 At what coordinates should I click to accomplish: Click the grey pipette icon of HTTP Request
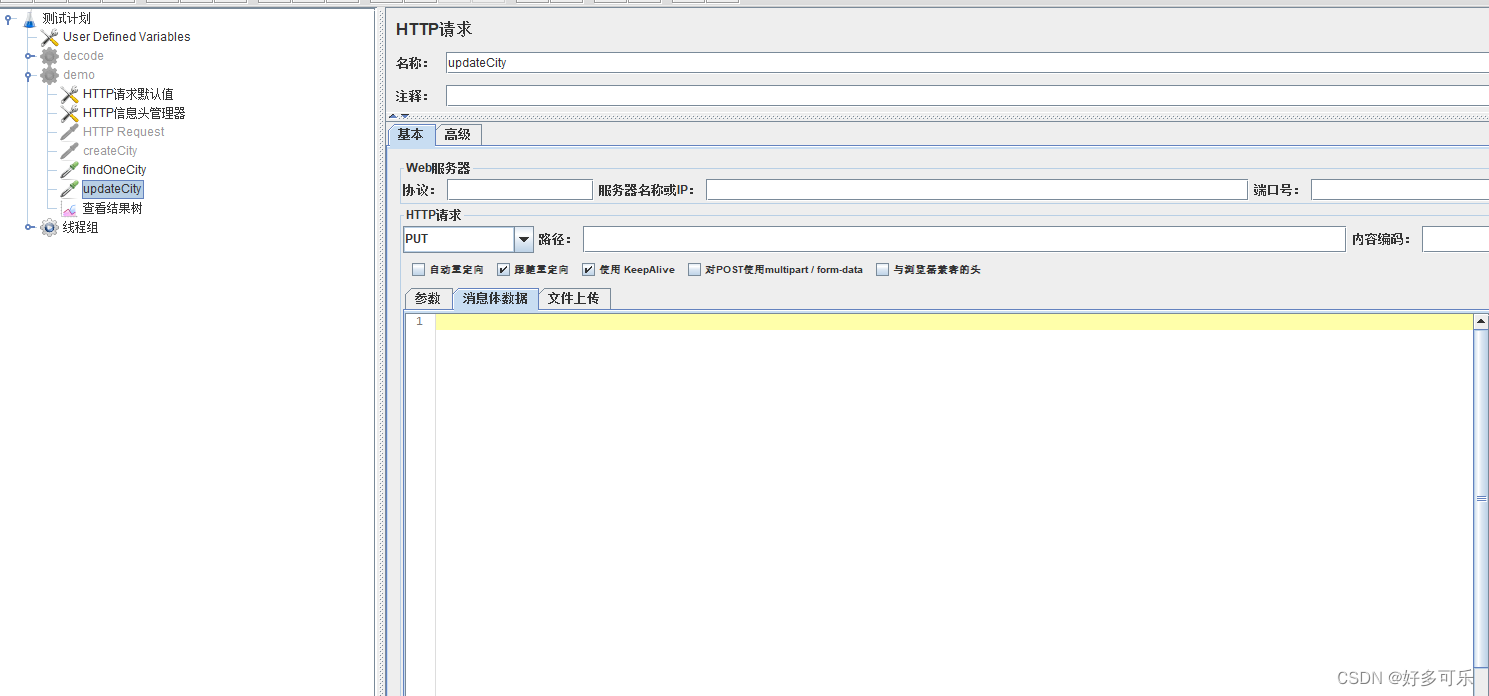click(69, 132)
